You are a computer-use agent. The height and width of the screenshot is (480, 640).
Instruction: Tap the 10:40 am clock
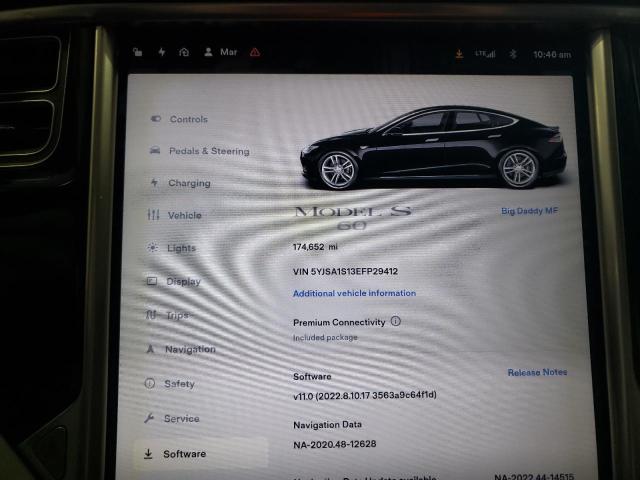(552, 54)
